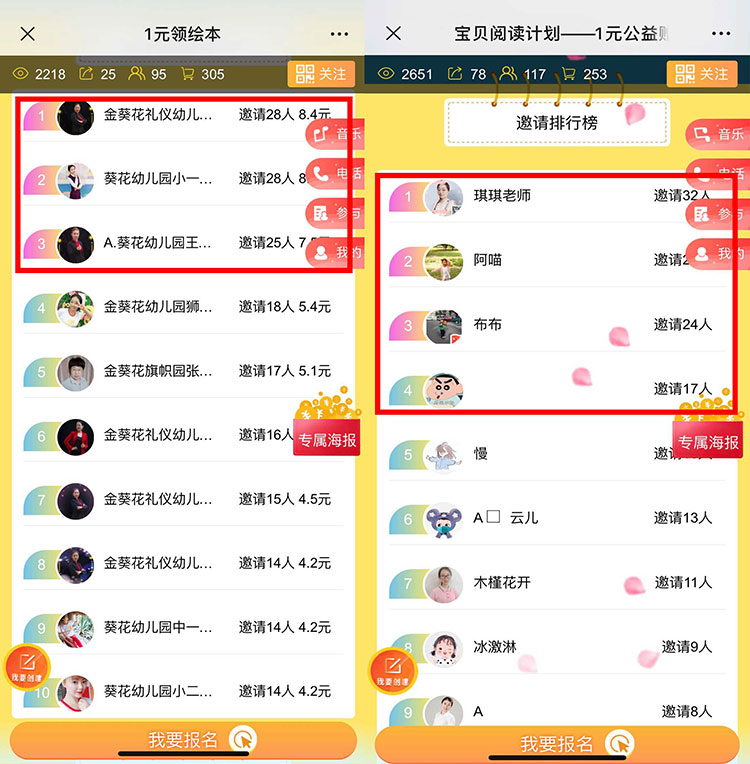750x764 pixels.
Task: Tap the 电话 phone button on left screen
Action: [335, 173]
